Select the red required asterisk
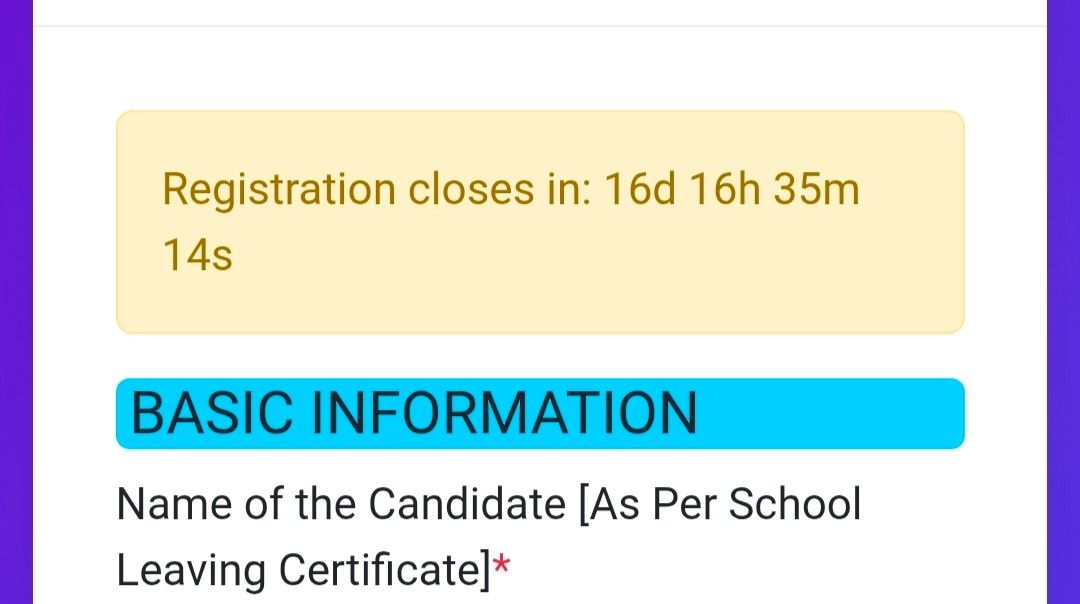The width and height of the screenshot is (1080, 604). pyautogui.click(x=501, y=568)
